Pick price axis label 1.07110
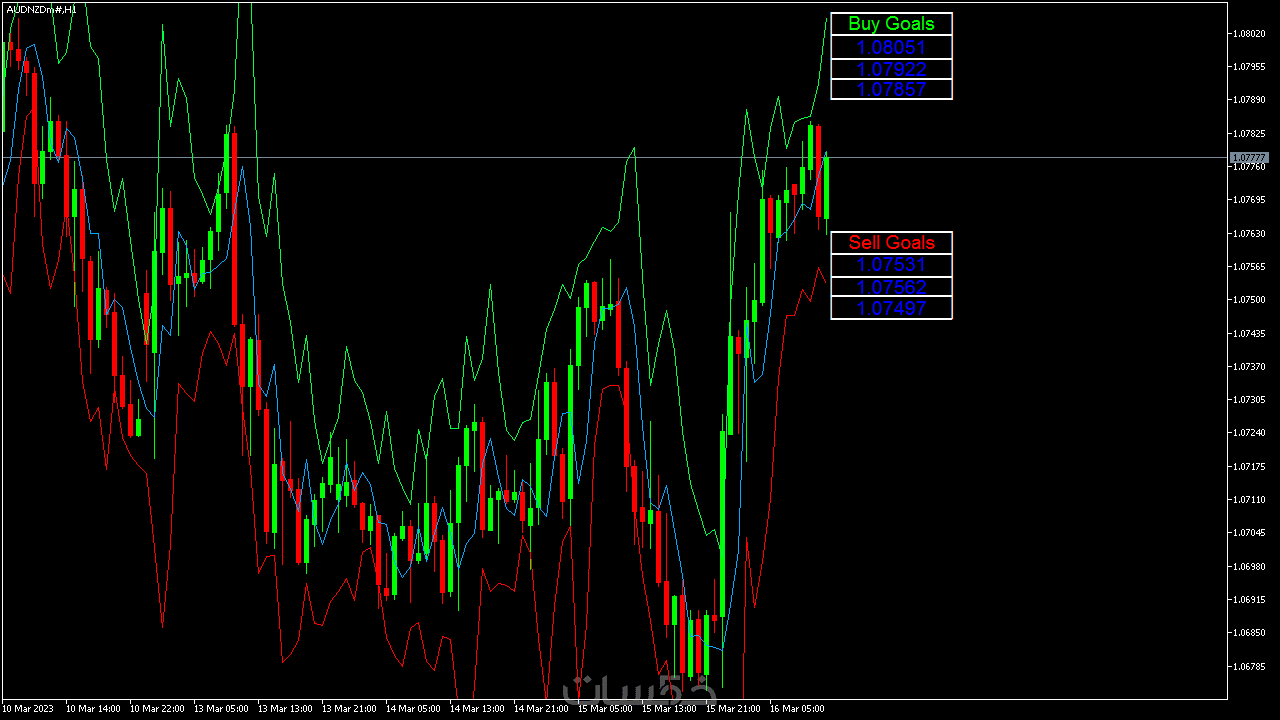The width and height of the screenshot is (1280, 720). click(x=1250, y=500)
